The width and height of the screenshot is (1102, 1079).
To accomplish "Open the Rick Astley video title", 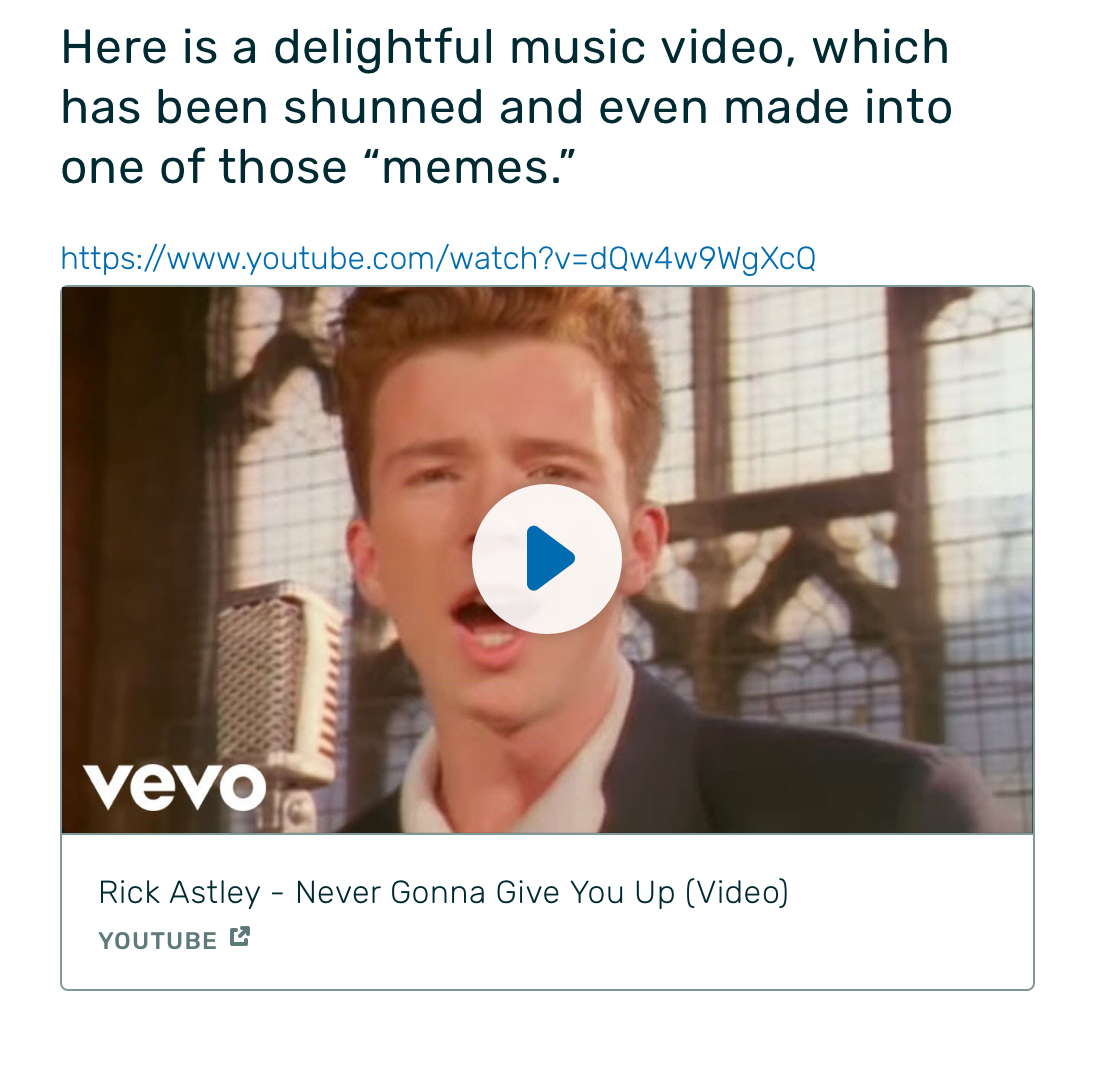I will pos(443,892).
